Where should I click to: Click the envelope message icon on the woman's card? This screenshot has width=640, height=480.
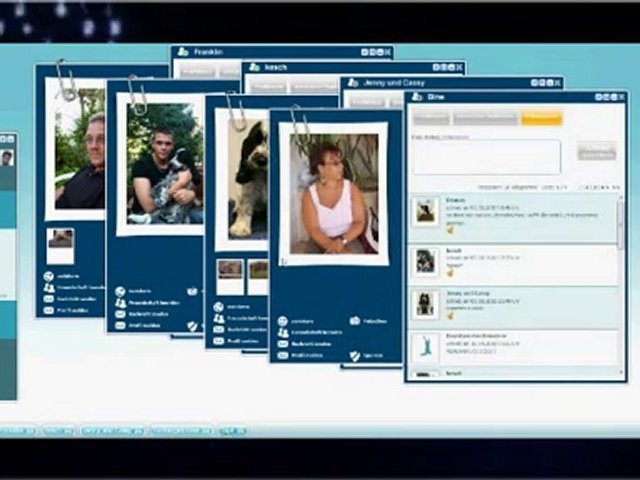tap(283, 344)
